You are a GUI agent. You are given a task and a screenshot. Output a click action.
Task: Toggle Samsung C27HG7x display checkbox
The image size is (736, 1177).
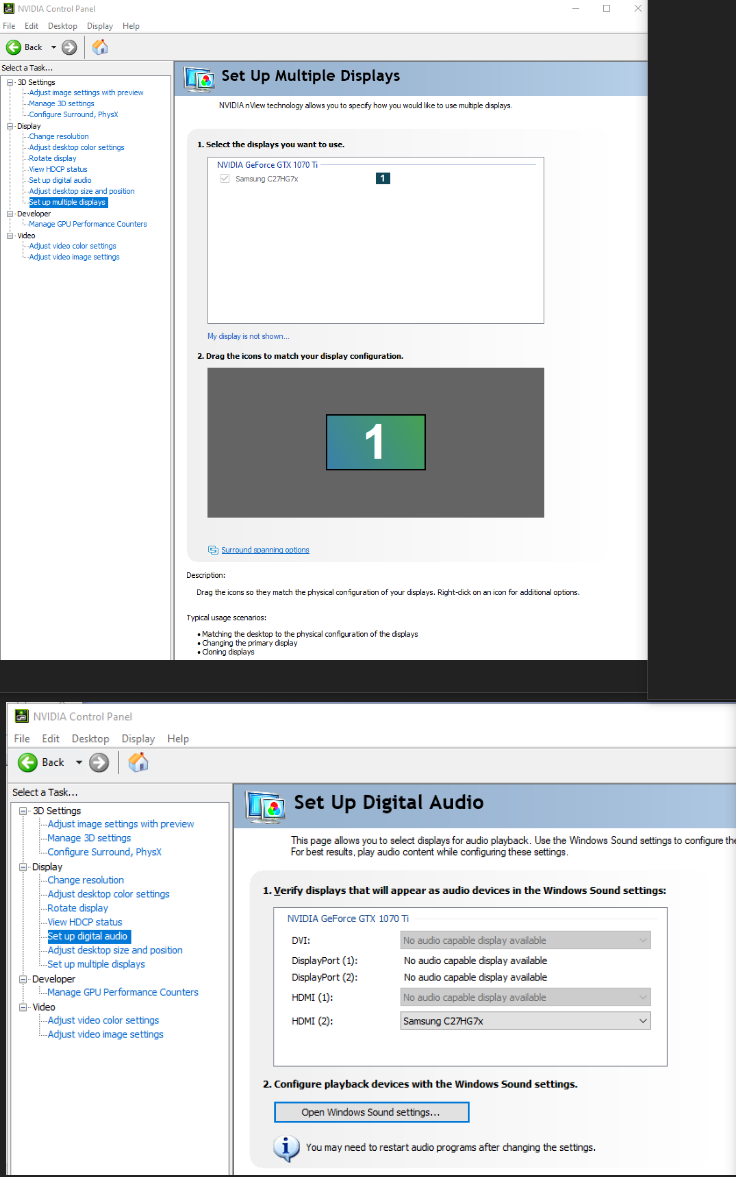tap(224, 179)
